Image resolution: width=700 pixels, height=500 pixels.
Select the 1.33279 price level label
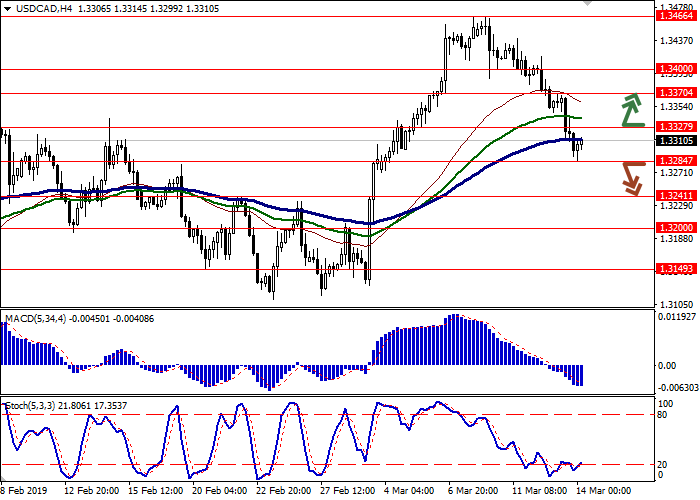click(676, 127)
